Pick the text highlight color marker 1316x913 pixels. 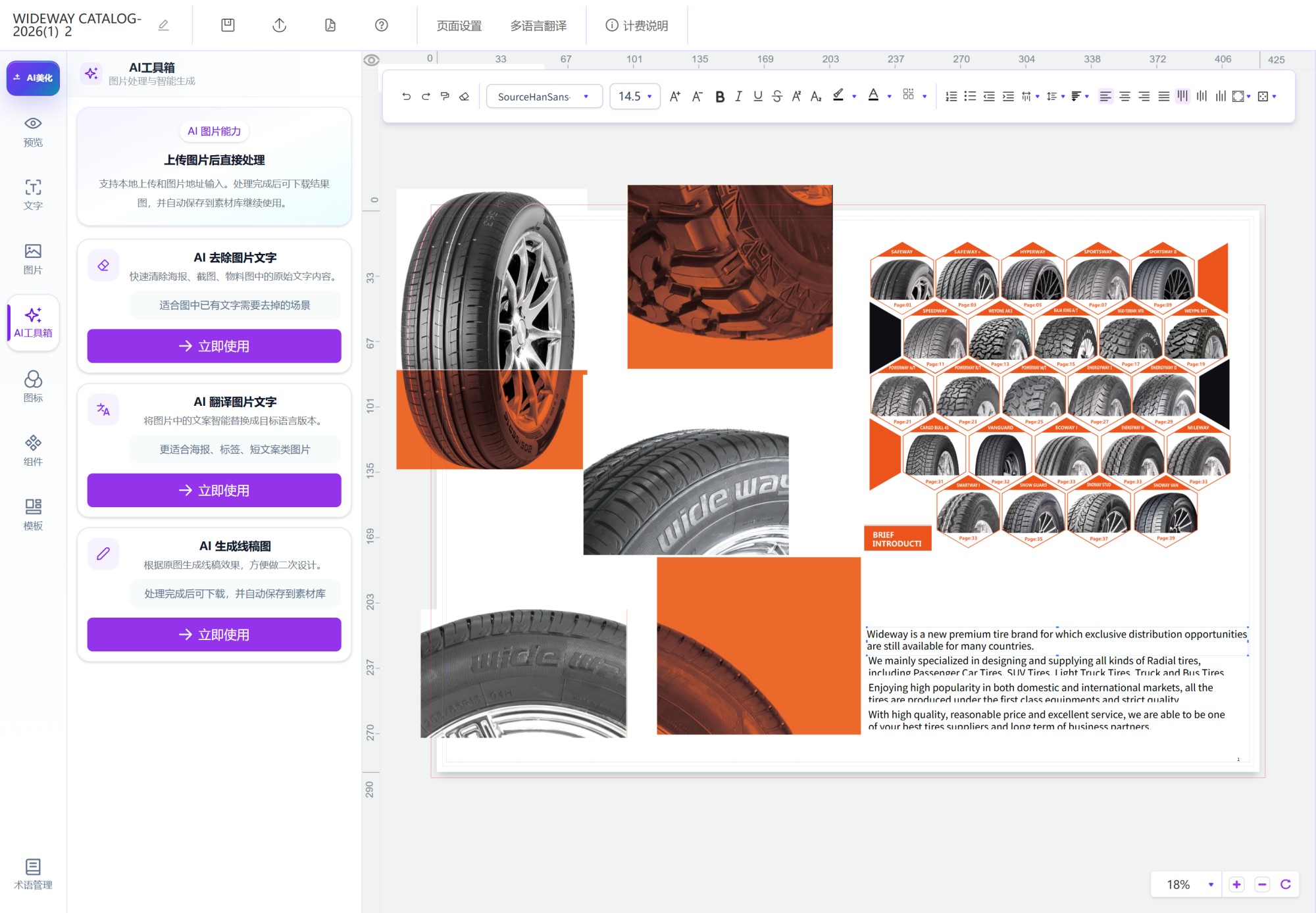click(838, 95)
